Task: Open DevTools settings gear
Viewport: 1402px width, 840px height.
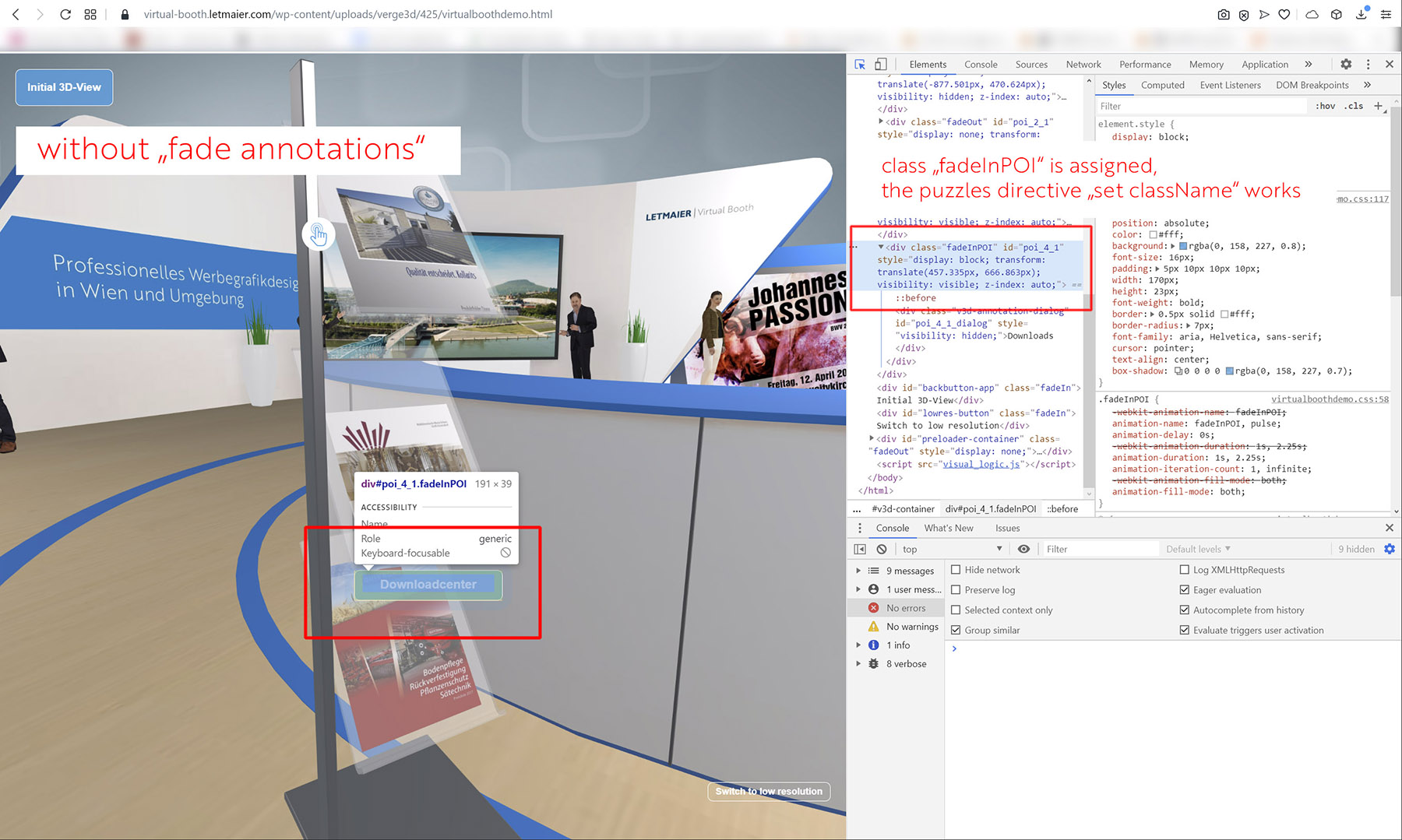Action: [1346, 65]
